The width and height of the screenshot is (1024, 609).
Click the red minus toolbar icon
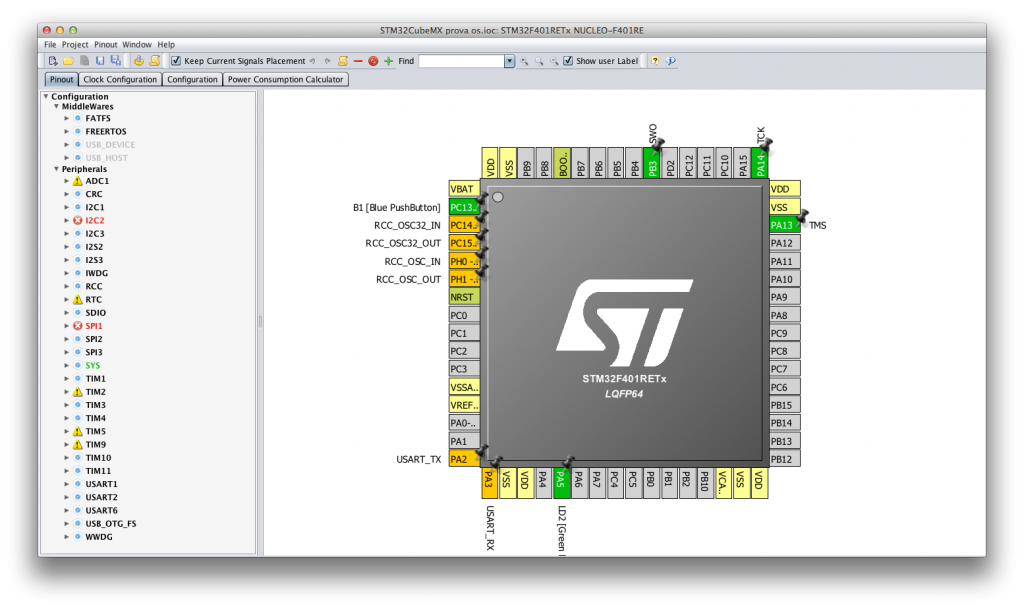coord(358,61)
